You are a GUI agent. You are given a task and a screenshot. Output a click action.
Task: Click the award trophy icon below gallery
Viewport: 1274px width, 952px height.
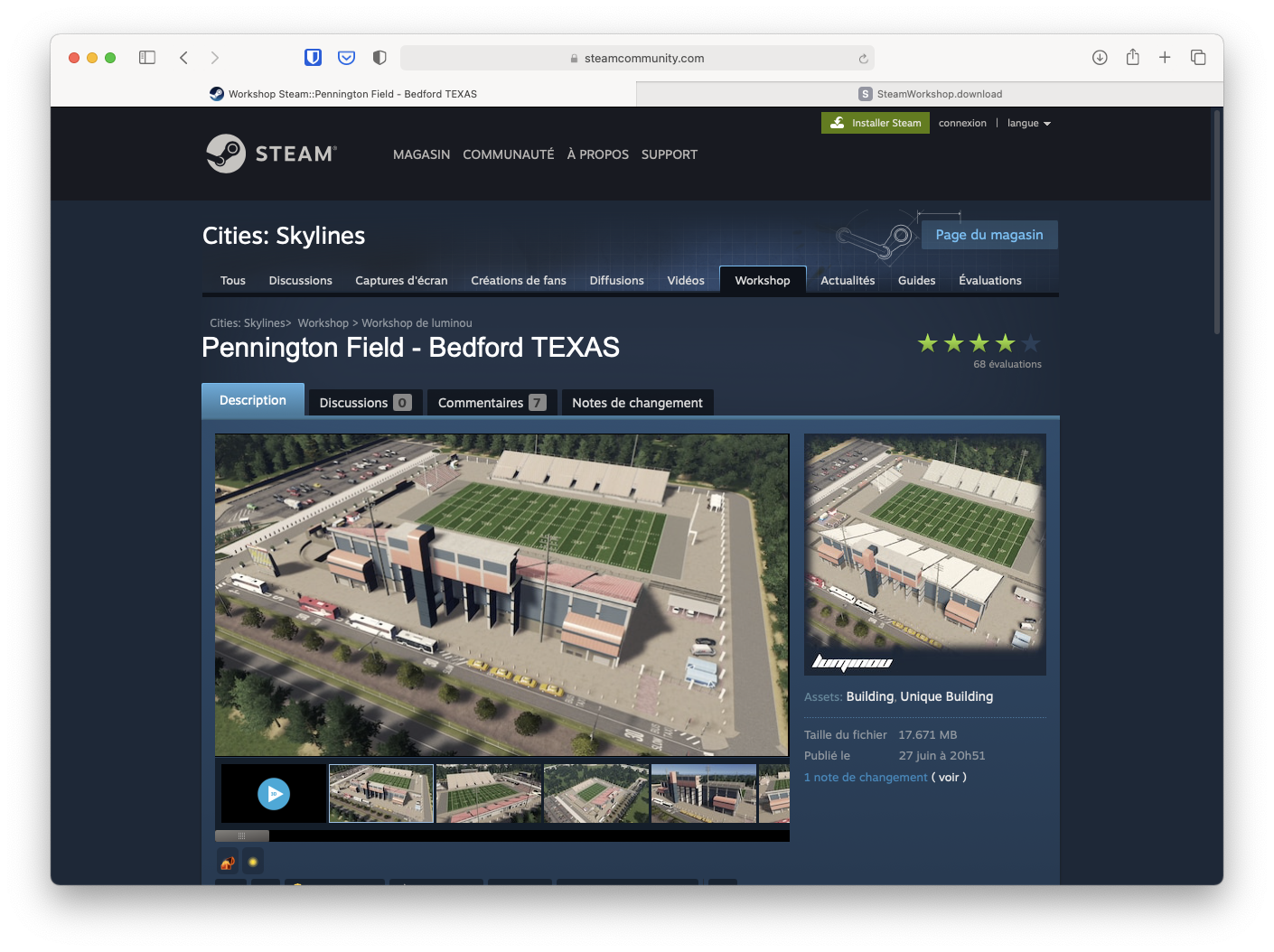pyautogui.click(x=228, y=863)
